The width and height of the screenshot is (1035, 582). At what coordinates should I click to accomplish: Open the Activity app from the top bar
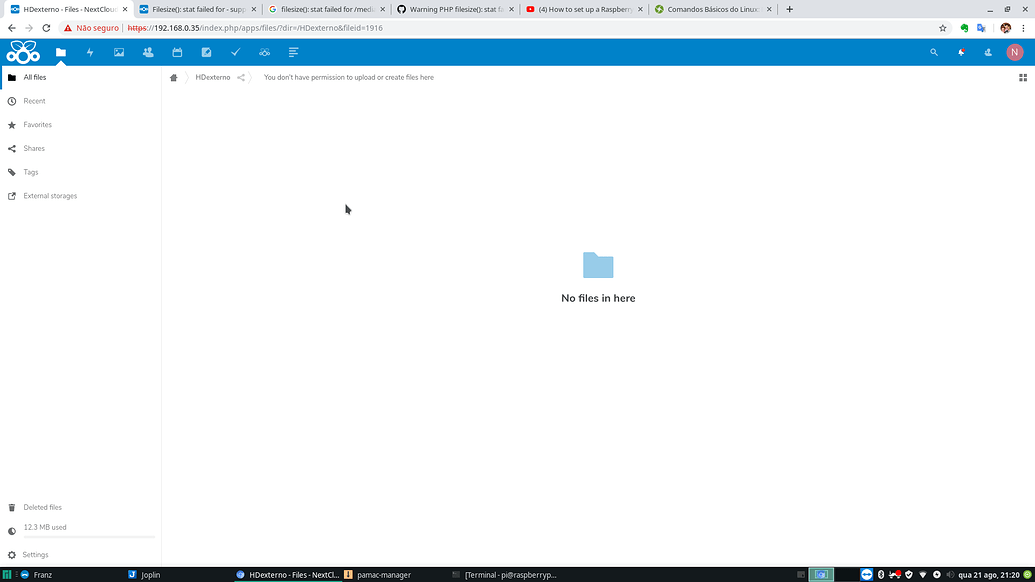point(90,52)
